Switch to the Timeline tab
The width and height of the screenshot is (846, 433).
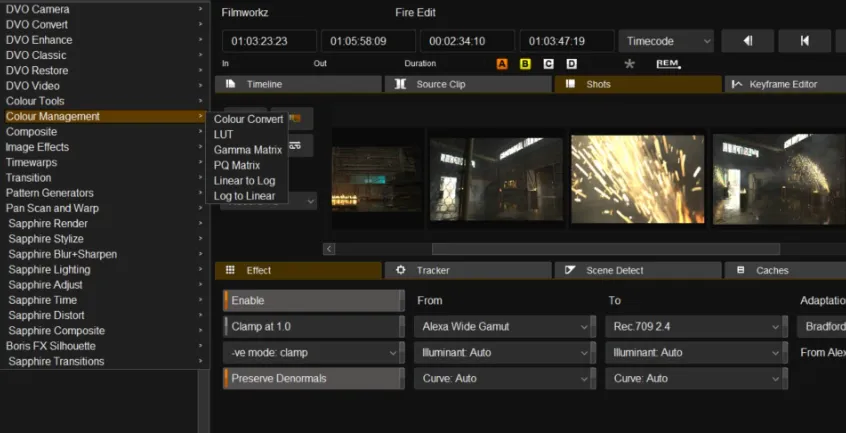click(x=298, y=84)
